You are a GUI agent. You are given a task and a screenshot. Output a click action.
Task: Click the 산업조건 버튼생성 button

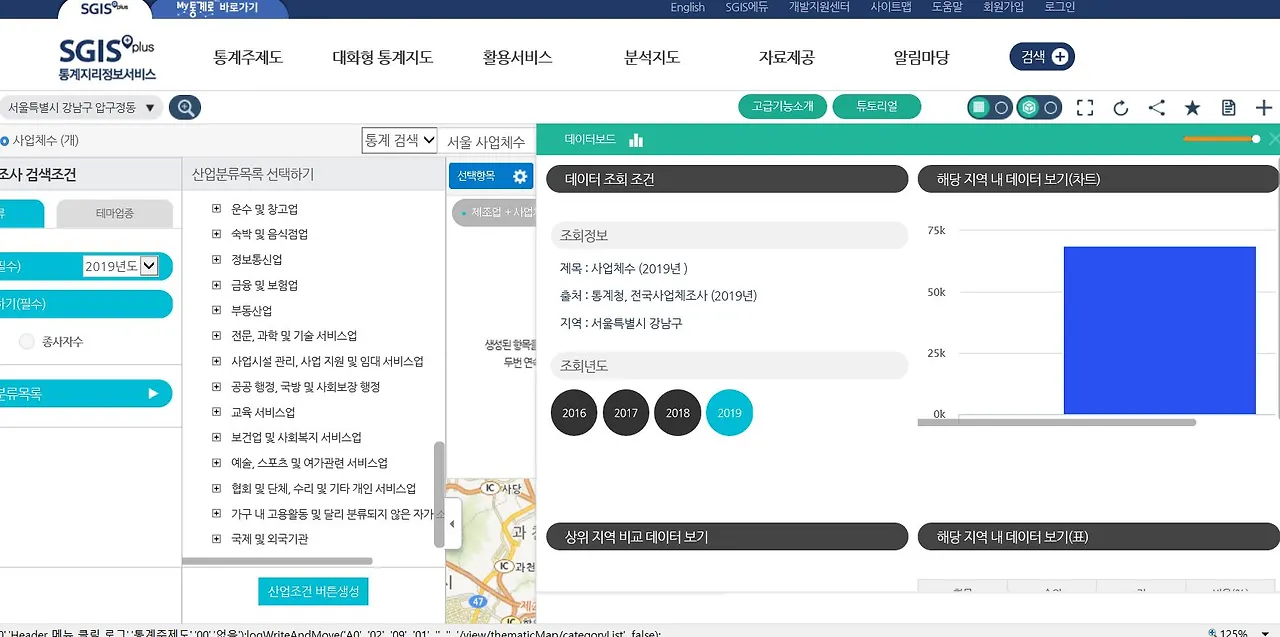pos(312,591)
